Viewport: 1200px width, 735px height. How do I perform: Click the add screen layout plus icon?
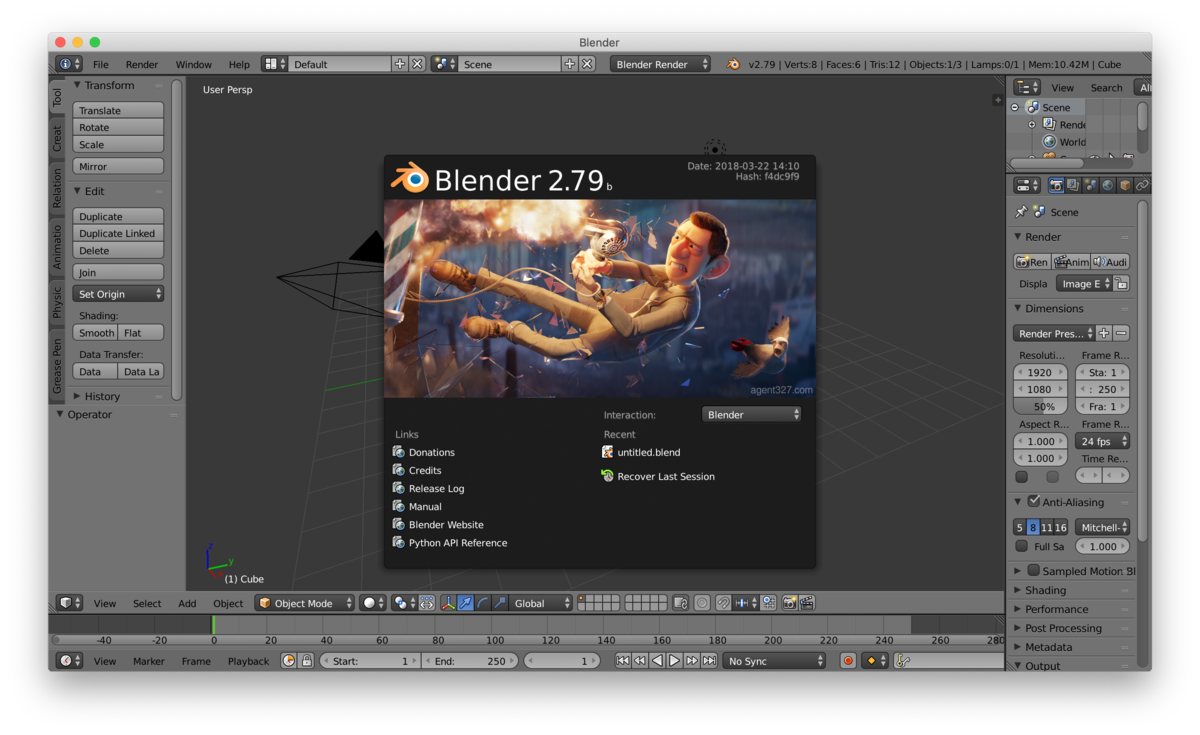(400, 64)
